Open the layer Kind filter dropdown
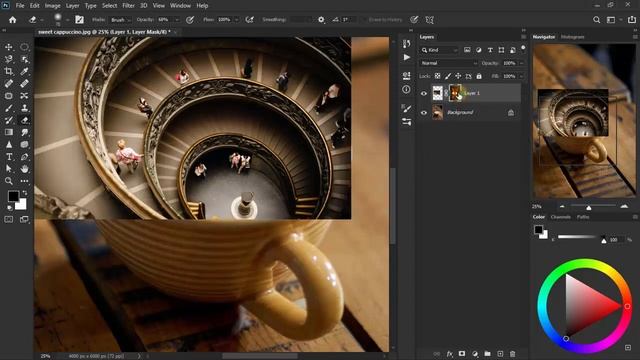Screen dimensions: 640x360 click(x=439, y=50)
